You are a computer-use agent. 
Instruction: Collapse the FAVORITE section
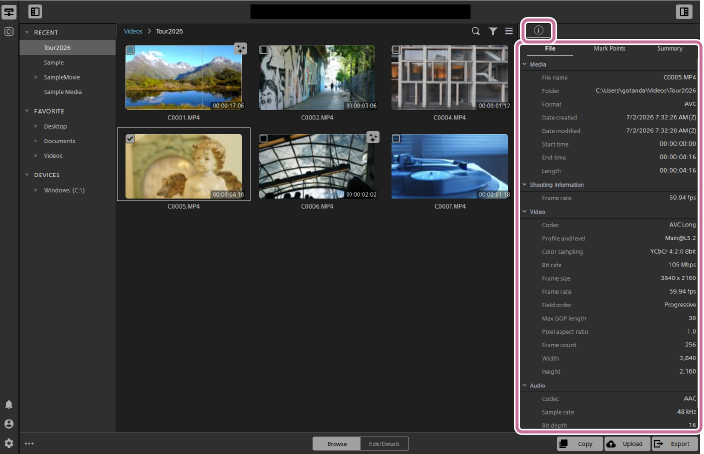[x=27, y=111]
